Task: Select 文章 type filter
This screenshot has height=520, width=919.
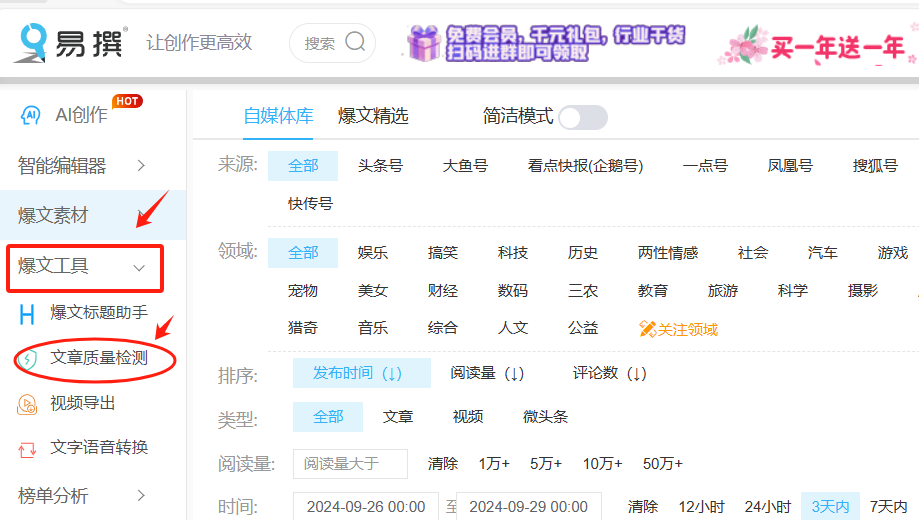Action: point(398,417)
